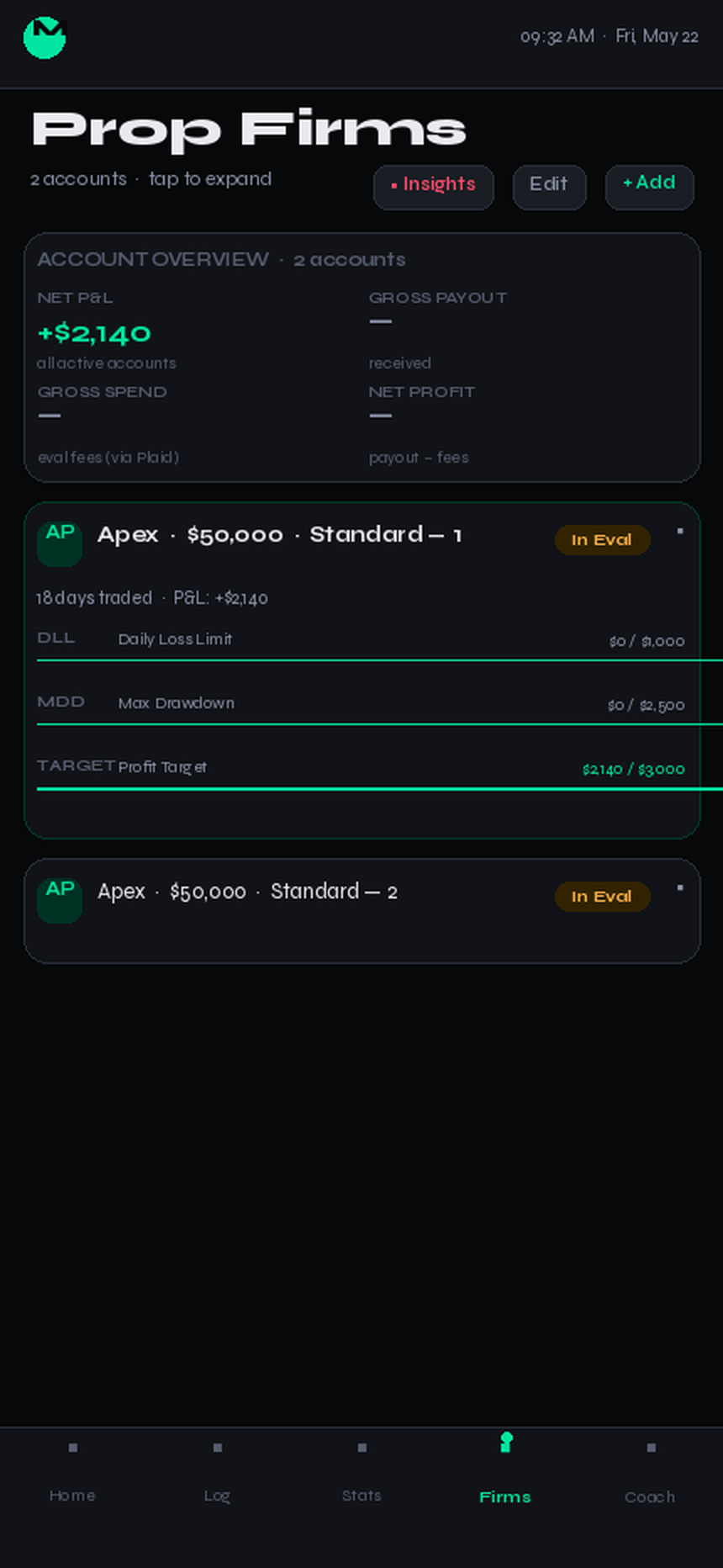The width and height of the screenshot is (723, 1568).
Task: Open the Log tab icon
Action: (218, 1448)
